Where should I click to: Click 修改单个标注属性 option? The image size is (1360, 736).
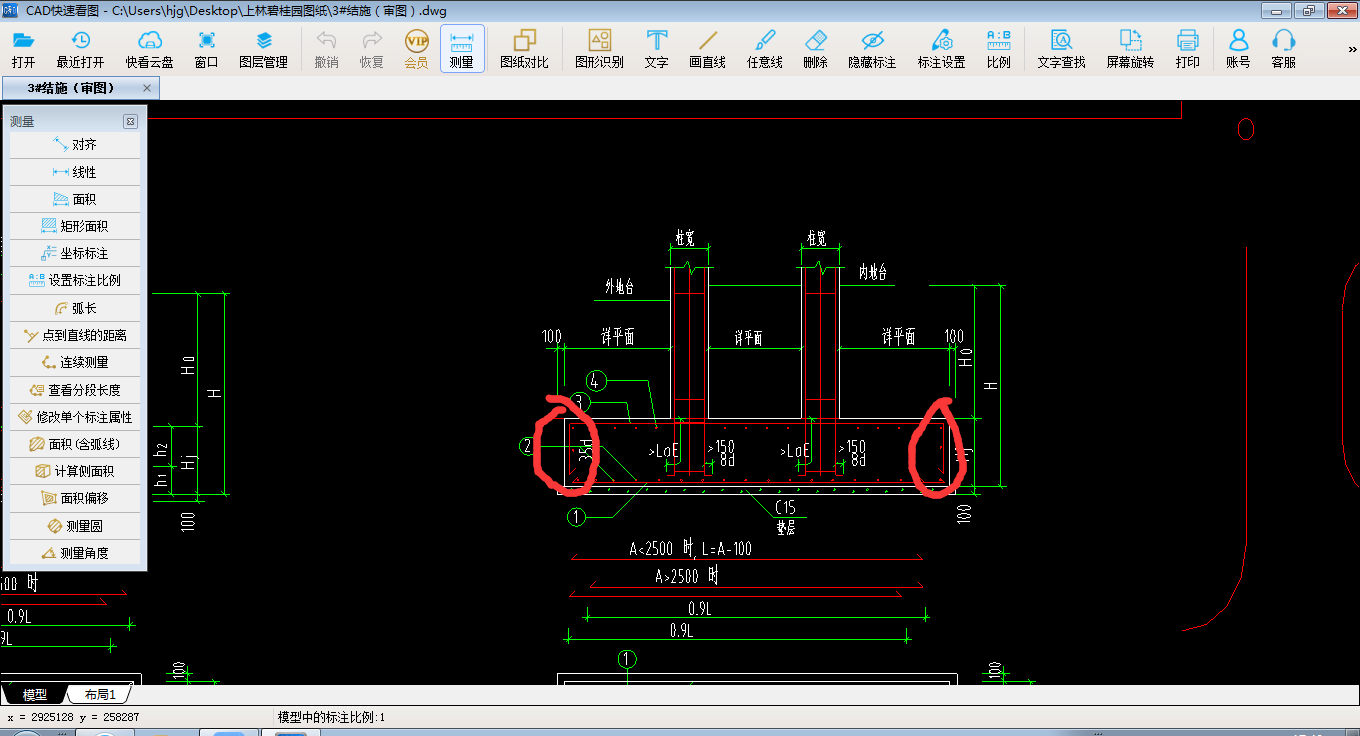pos(75,416)
